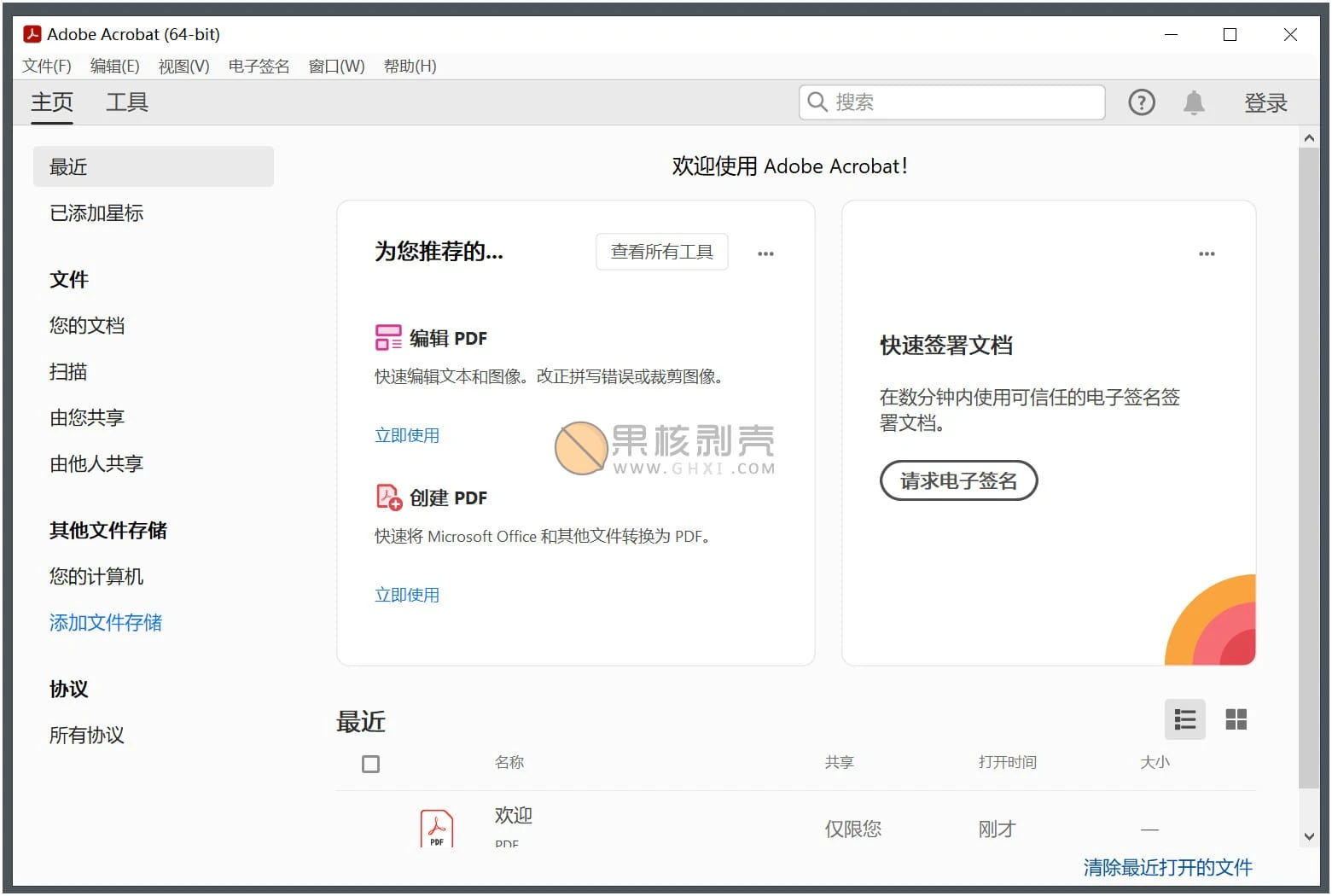Open the 文件(F) menu

click(x=47, y=67)
